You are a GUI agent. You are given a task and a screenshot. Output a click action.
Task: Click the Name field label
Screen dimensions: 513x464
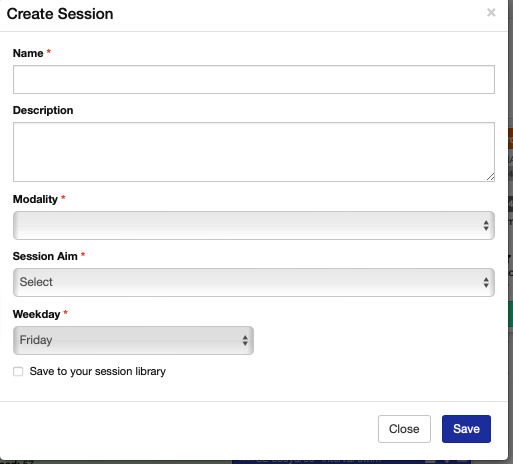pyautogui.click(x=28, y=53)
